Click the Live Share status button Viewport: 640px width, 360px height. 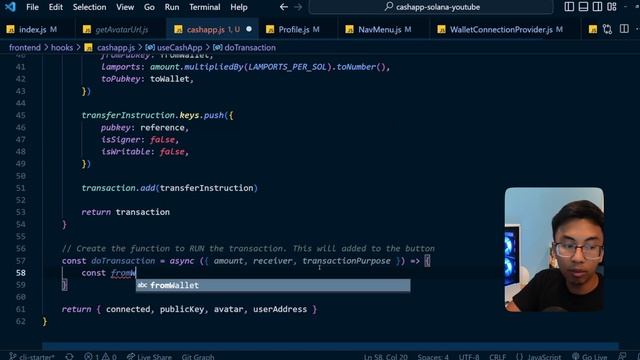coord(149,356)
